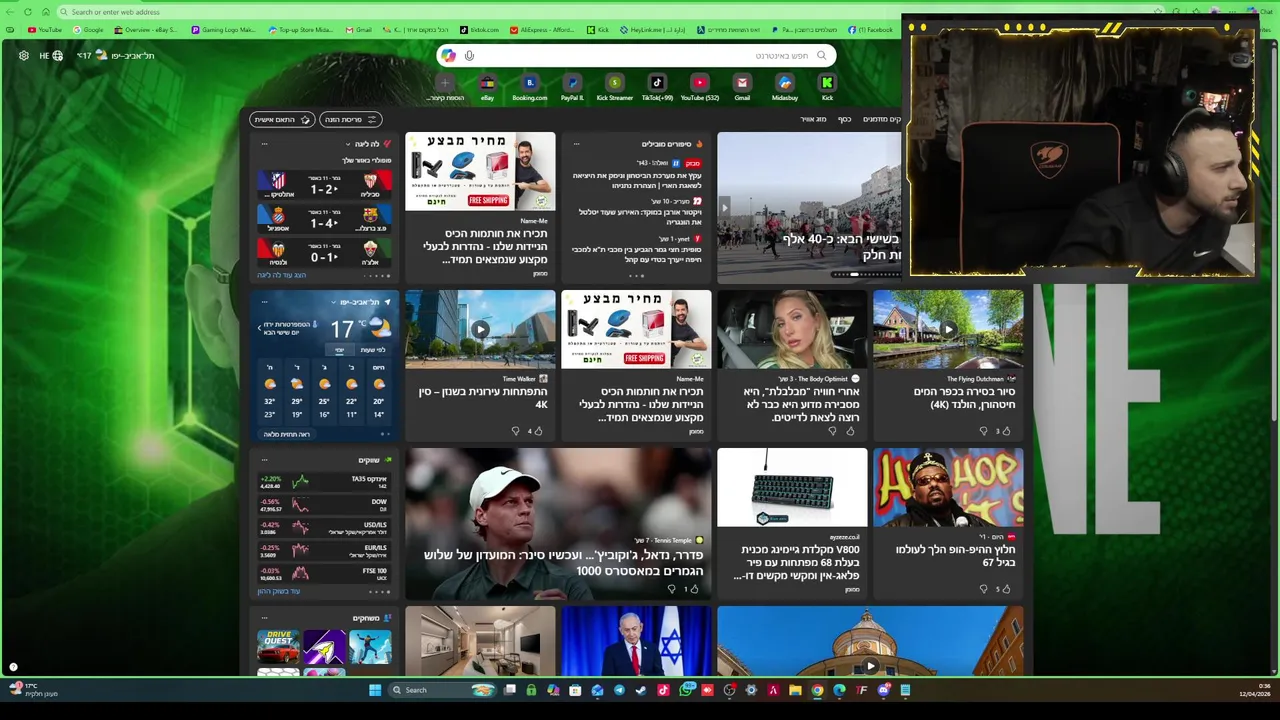
Task: Like the Time Walker video card
Action: pos(537,431)
